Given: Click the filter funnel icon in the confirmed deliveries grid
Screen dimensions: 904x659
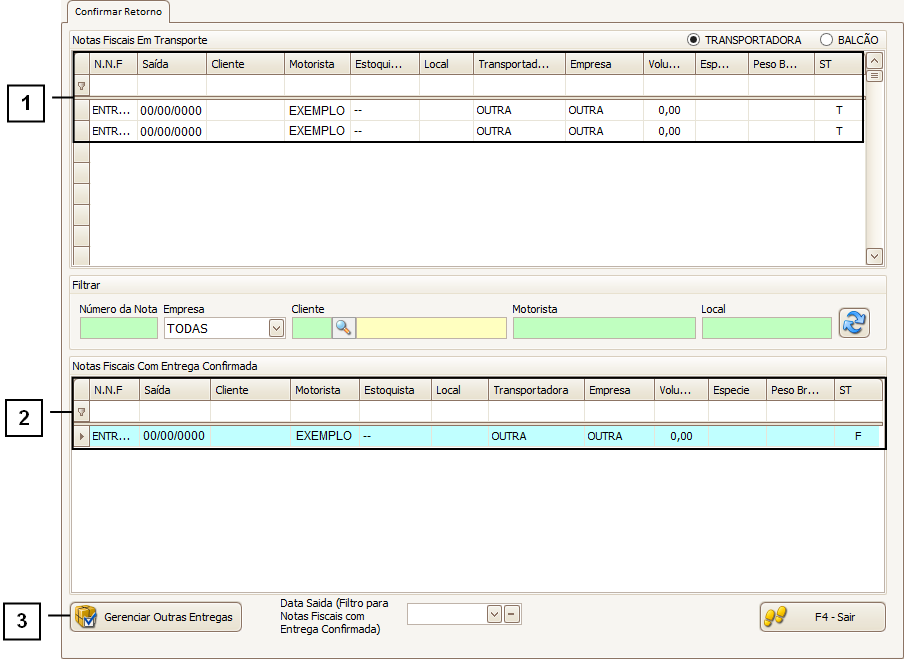Looking at the screenshot, I should [82, 412].
